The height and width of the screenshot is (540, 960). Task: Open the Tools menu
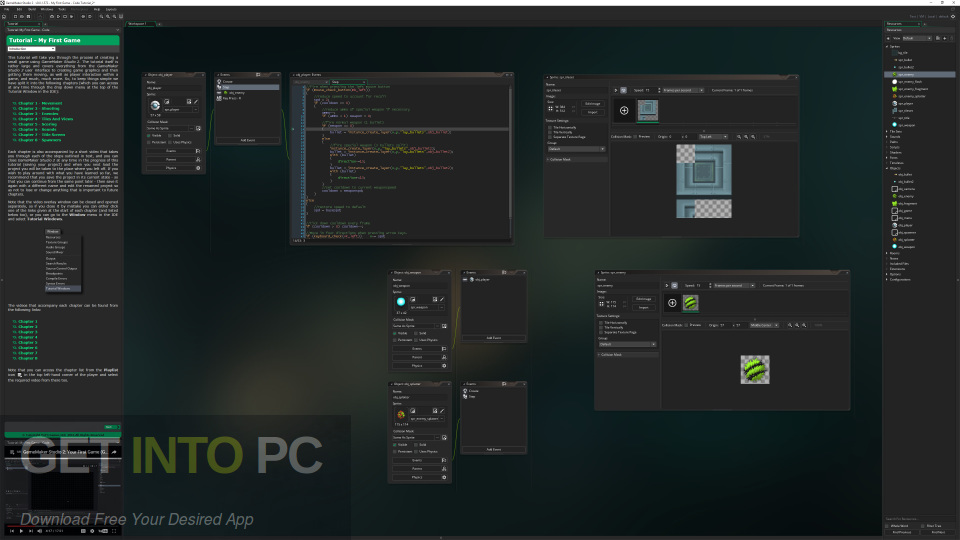pyautogui.click(x=62, y=9)
